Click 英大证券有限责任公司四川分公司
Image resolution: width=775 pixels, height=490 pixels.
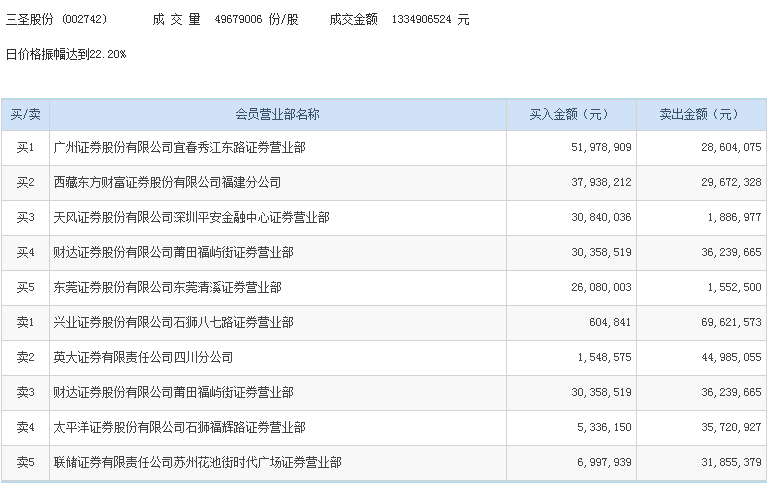click(x=143, y=357)
